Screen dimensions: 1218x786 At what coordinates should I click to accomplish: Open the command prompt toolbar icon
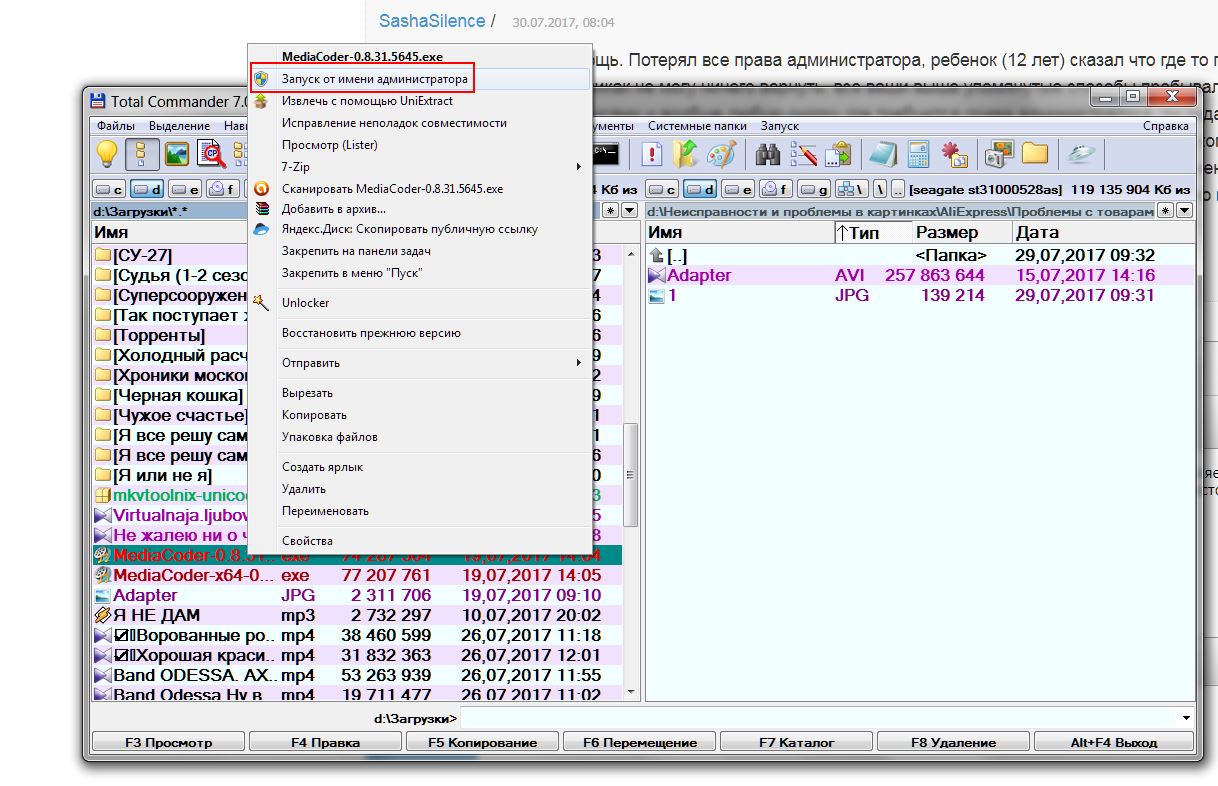coord(607,153)
